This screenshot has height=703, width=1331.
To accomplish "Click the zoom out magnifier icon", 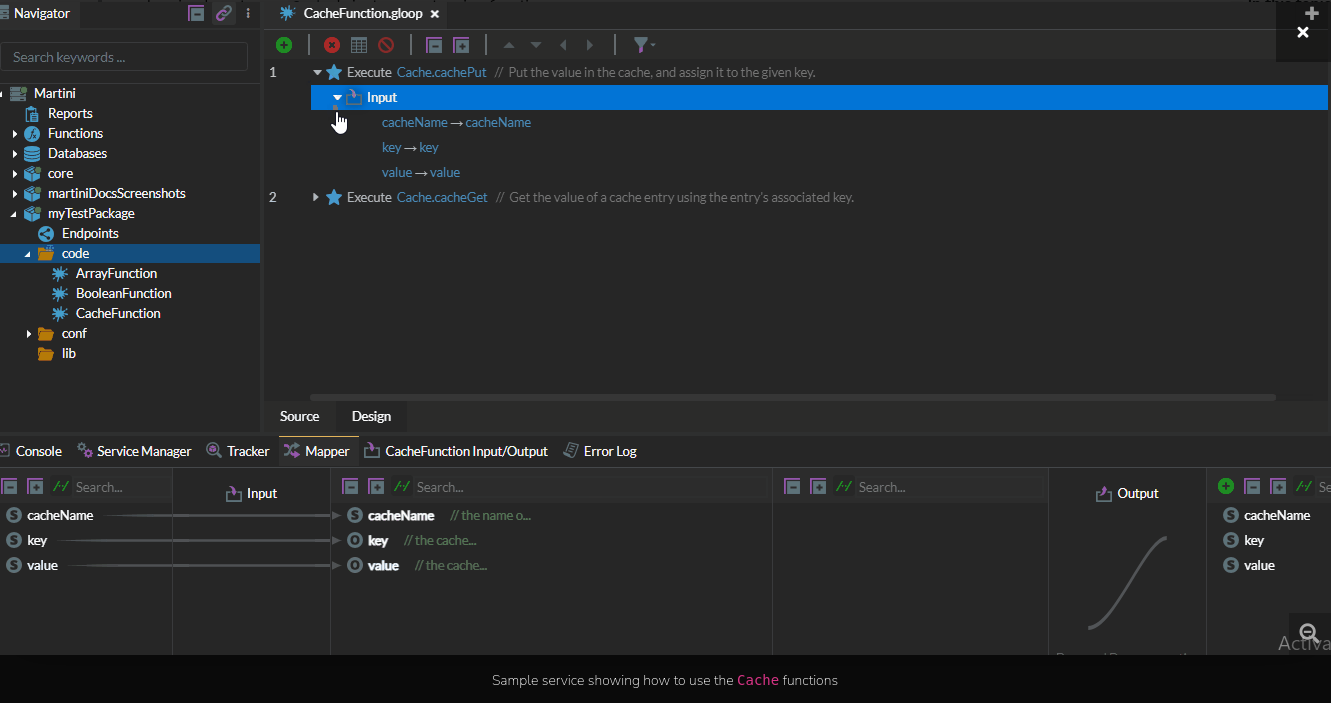I will [1307, 632].
